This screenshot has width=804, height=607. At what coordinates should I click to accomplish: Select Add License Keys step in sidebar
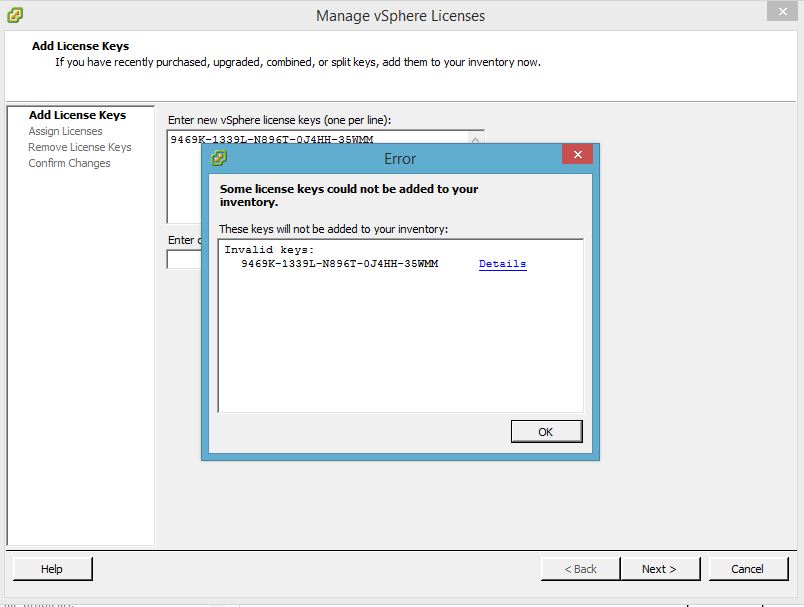pyautogui.click(x=77, y=115)
